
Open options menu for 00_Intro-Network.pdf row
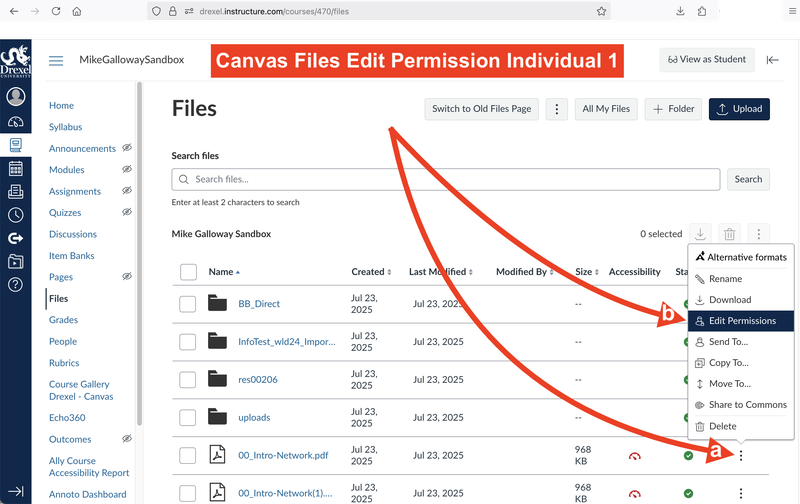tap(741, 456)
